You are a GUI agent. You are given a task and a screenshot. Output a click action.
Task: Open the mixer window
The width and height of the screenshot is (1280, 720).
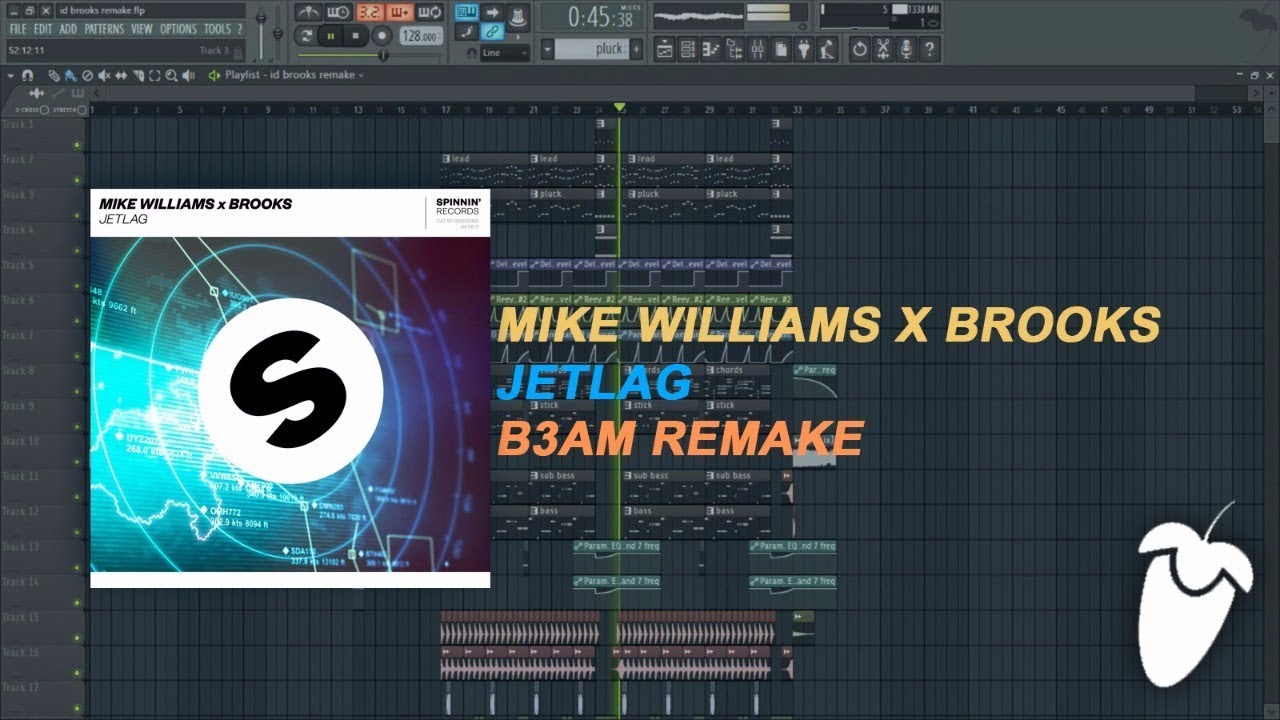click(x=757, y=48)
